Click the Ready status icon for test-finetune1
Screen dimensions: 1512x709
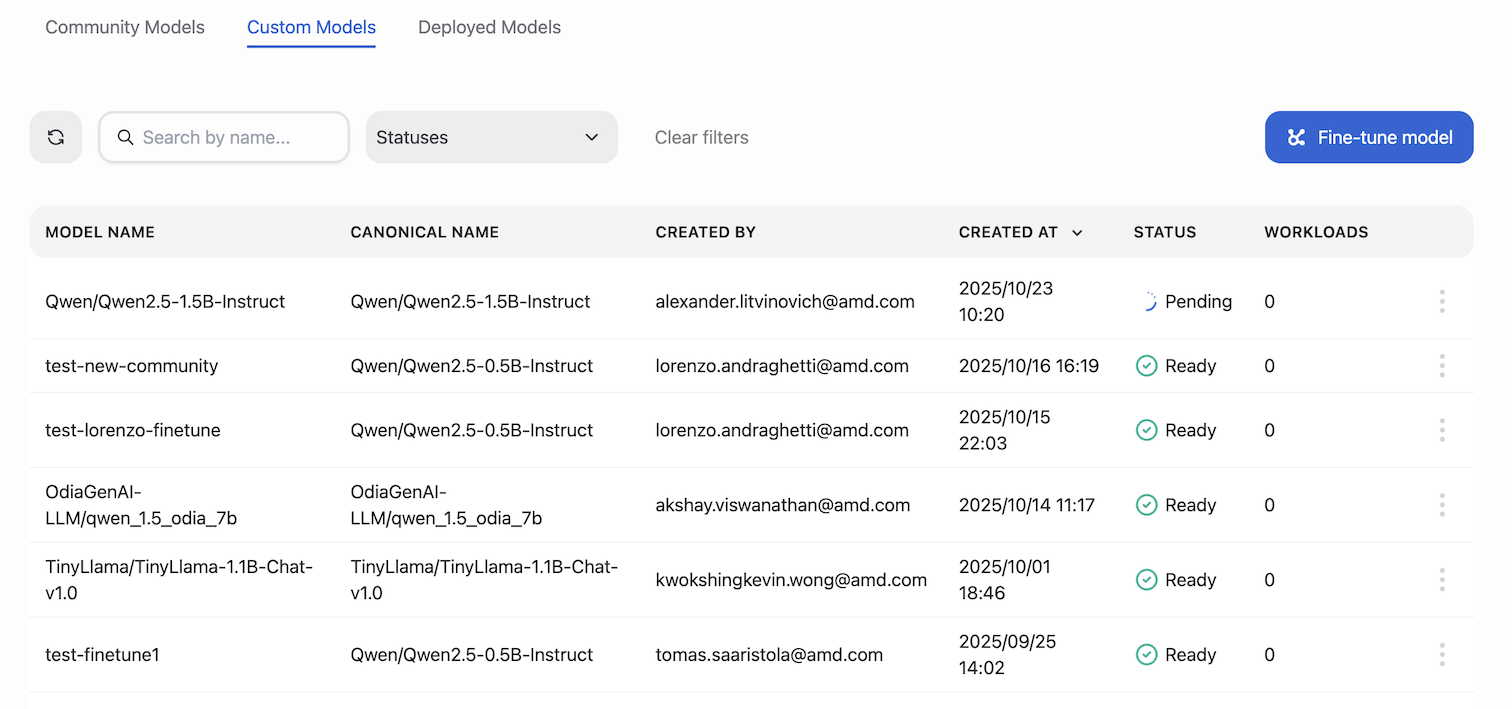click(1146, 654)
